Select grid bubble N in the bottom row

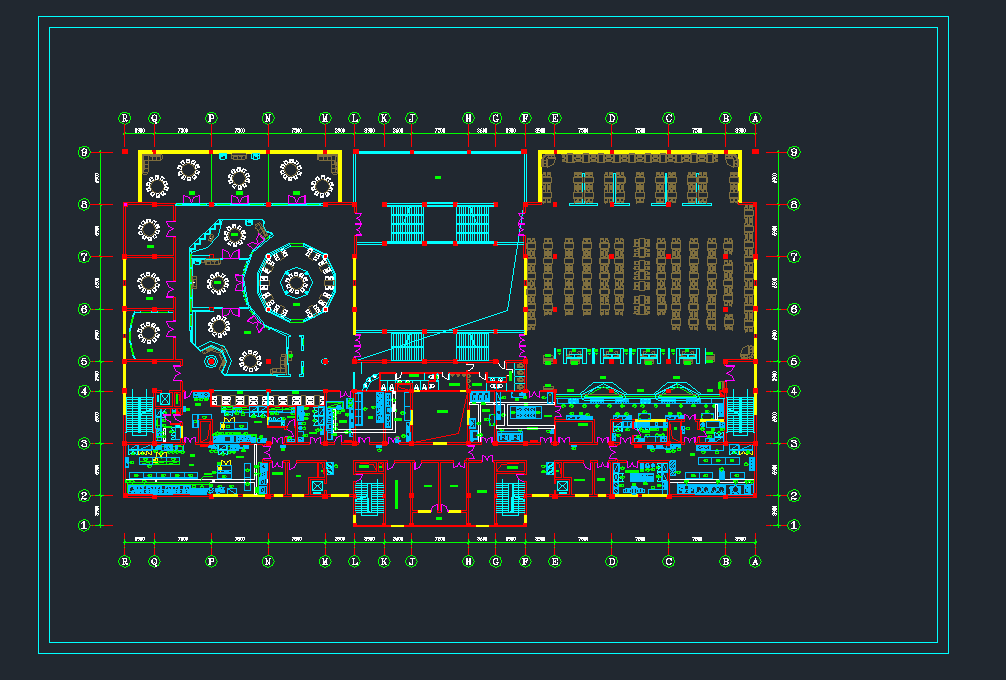[268, 562]
